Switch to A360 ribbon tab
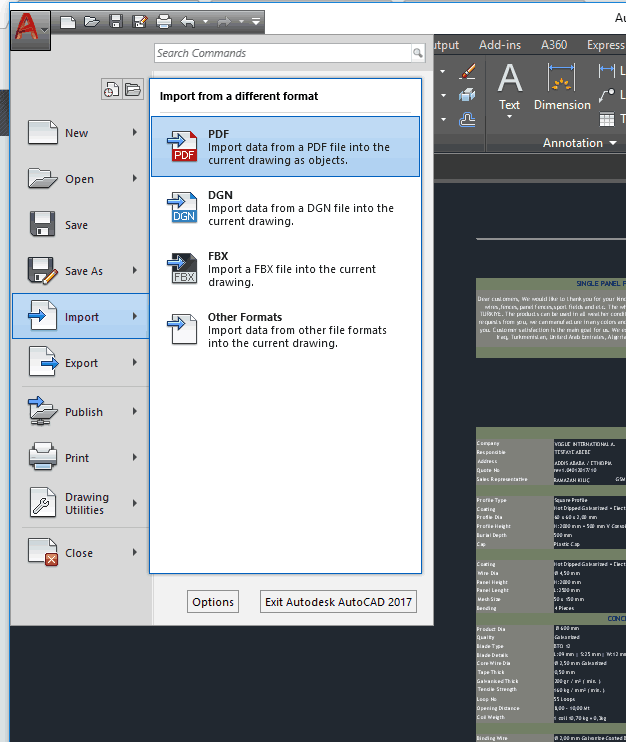Image resolution: width=626 pixels, height=742 pixels. tap(554, 45)
